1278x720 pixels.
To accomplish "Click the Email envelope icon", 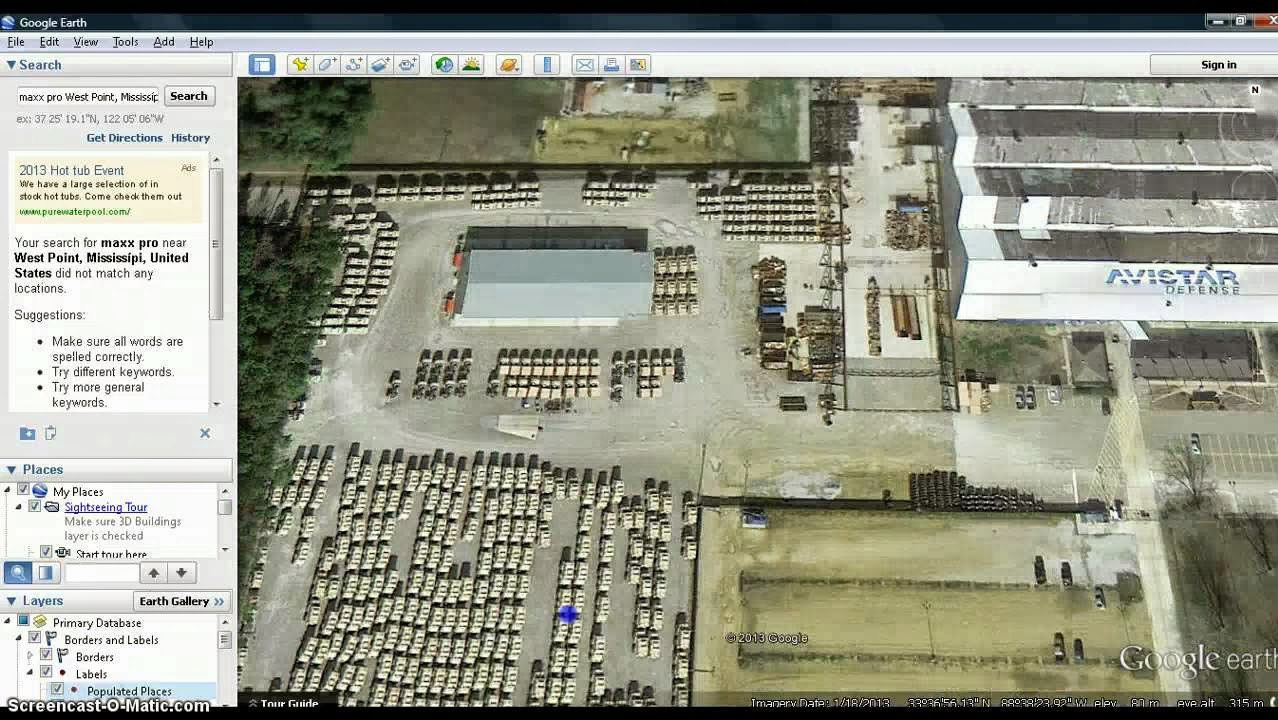I will (x=585, y=64).
